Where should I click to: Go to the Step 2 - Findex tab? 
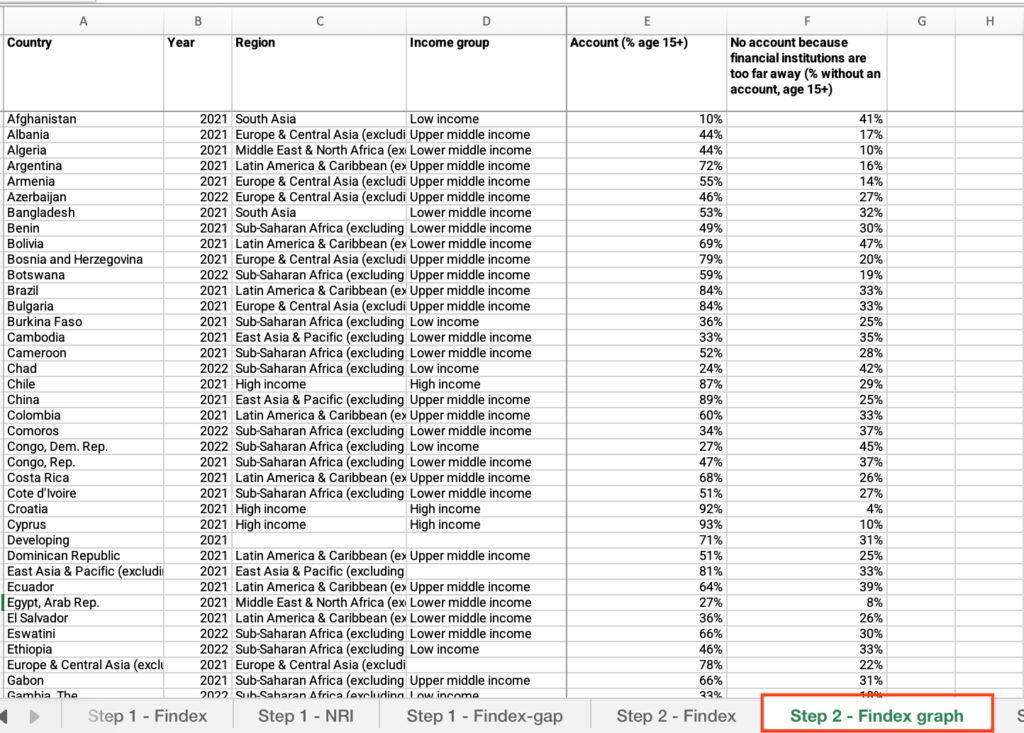click(x=676, y=716)
